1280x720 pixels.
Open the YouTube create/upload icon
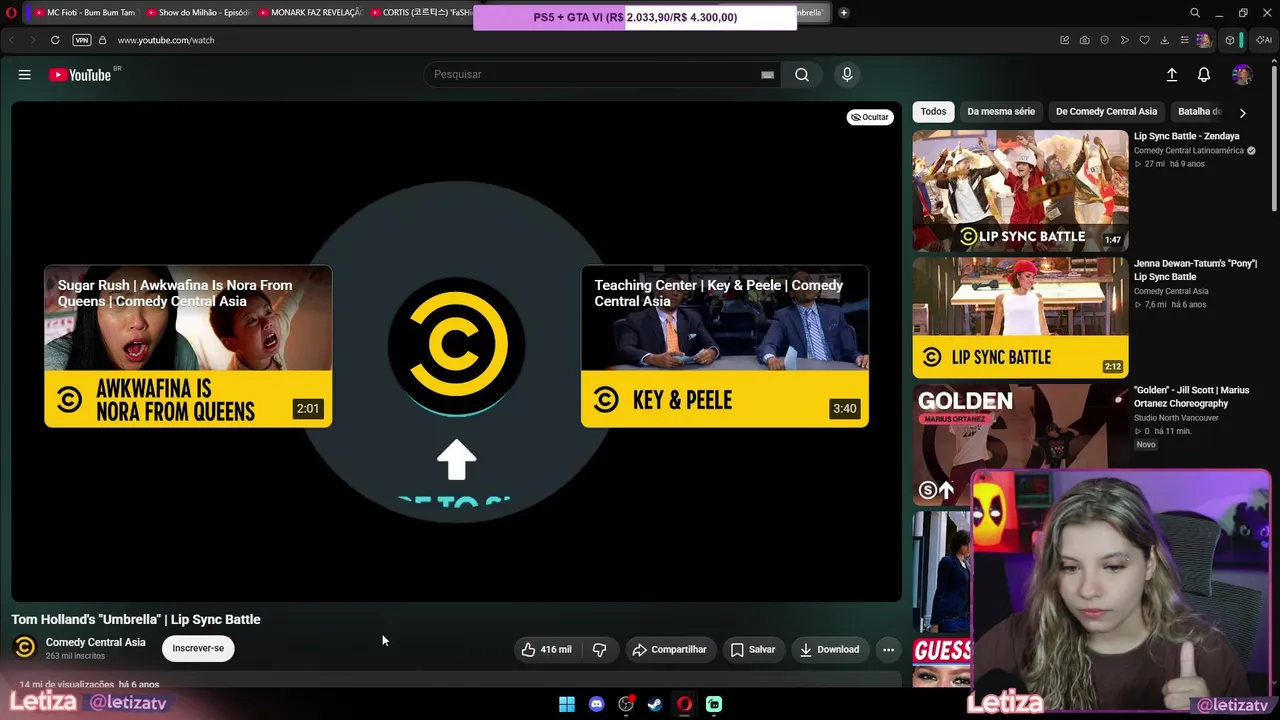pyautogui.click(x=1172, y=75)
